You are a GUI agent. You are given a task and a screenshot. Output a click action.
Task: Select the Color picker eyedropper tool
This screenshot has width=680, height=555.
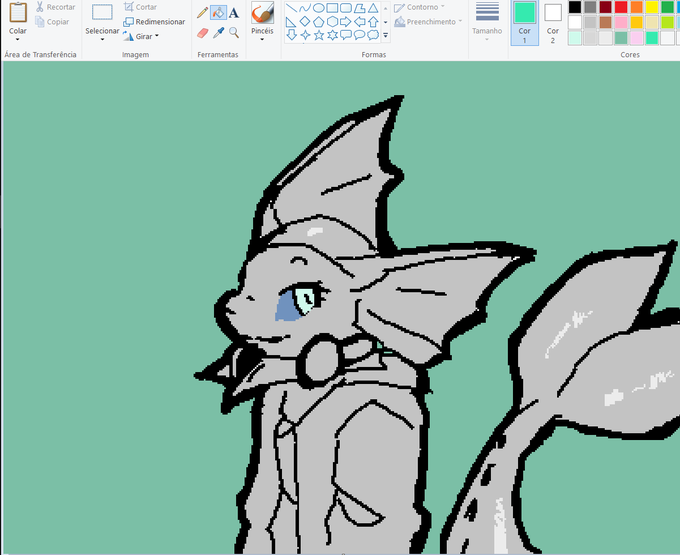(218, 33)
